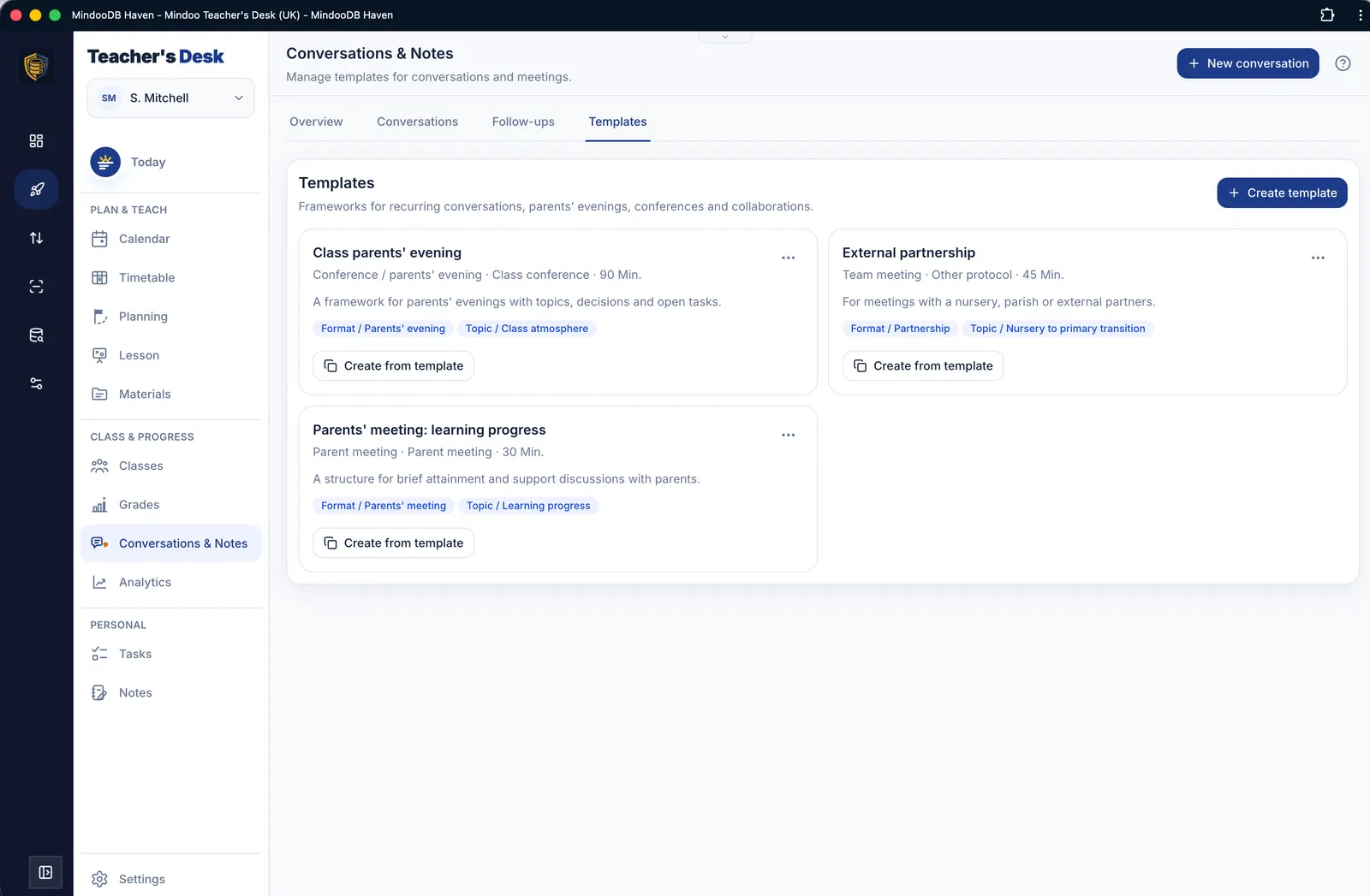Image resolution: width=1370 pixels, height=896 pixels.
Task: Open the database search icon in left rail
Action: pos(36,335)
